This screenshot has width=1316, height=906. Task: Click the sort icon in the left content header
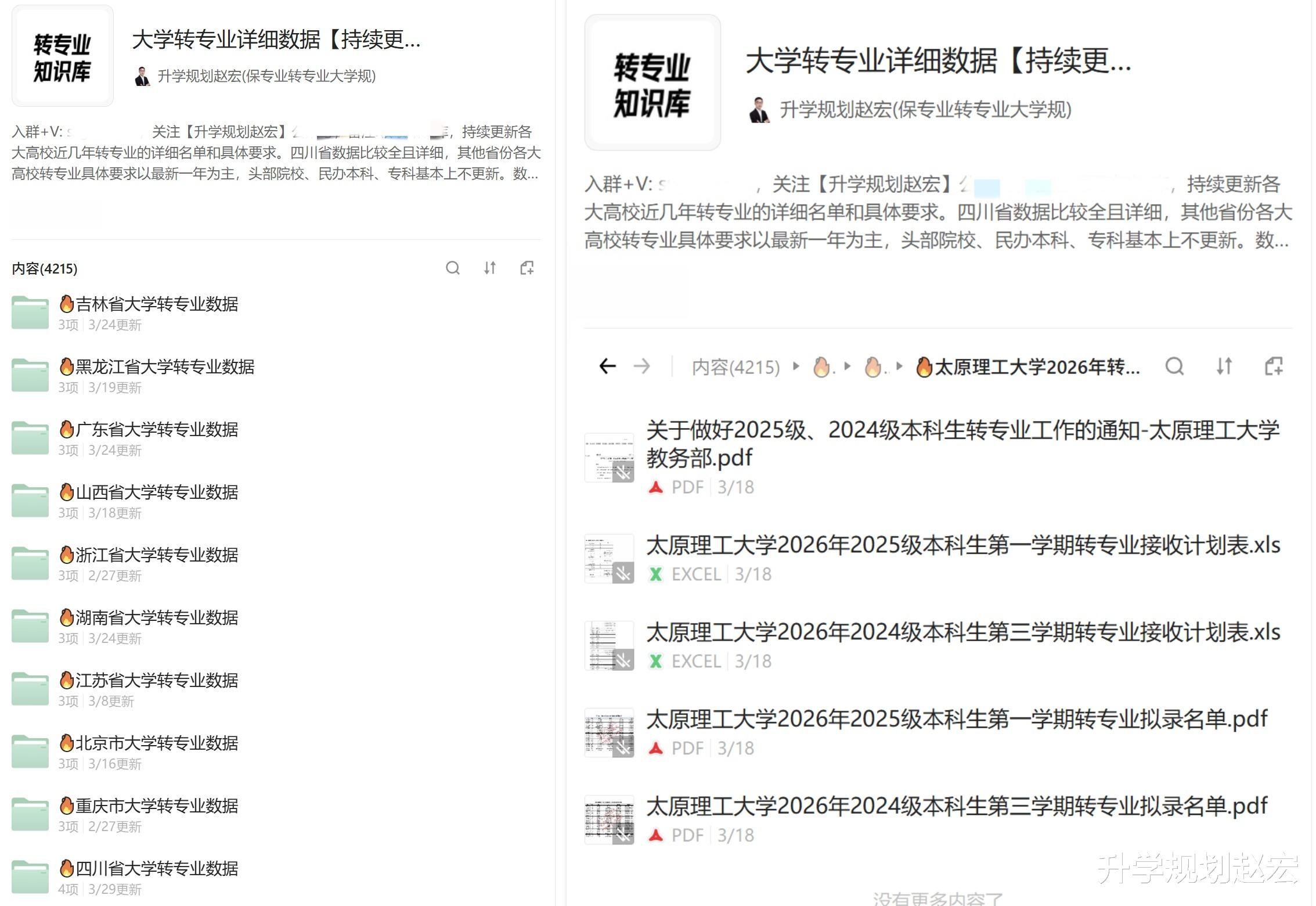tap(490, 268)
